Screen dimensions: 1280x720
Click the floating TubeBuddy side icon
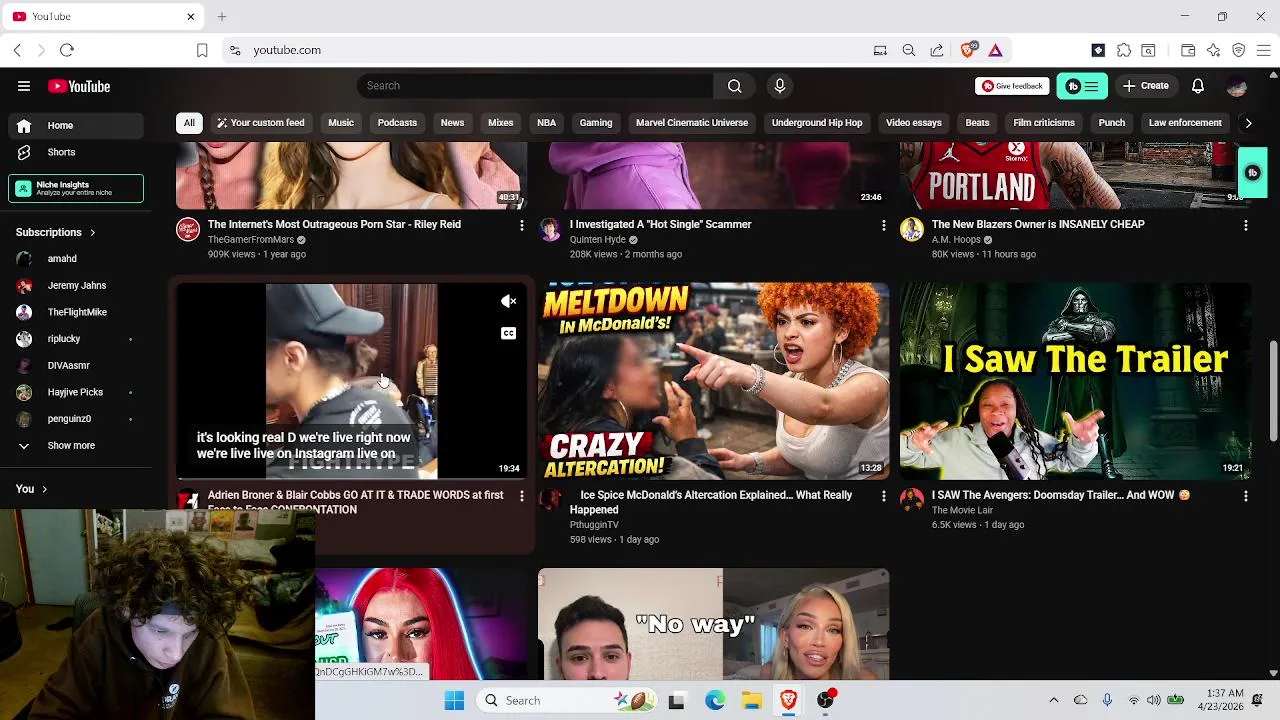(x=1252, y=173)
